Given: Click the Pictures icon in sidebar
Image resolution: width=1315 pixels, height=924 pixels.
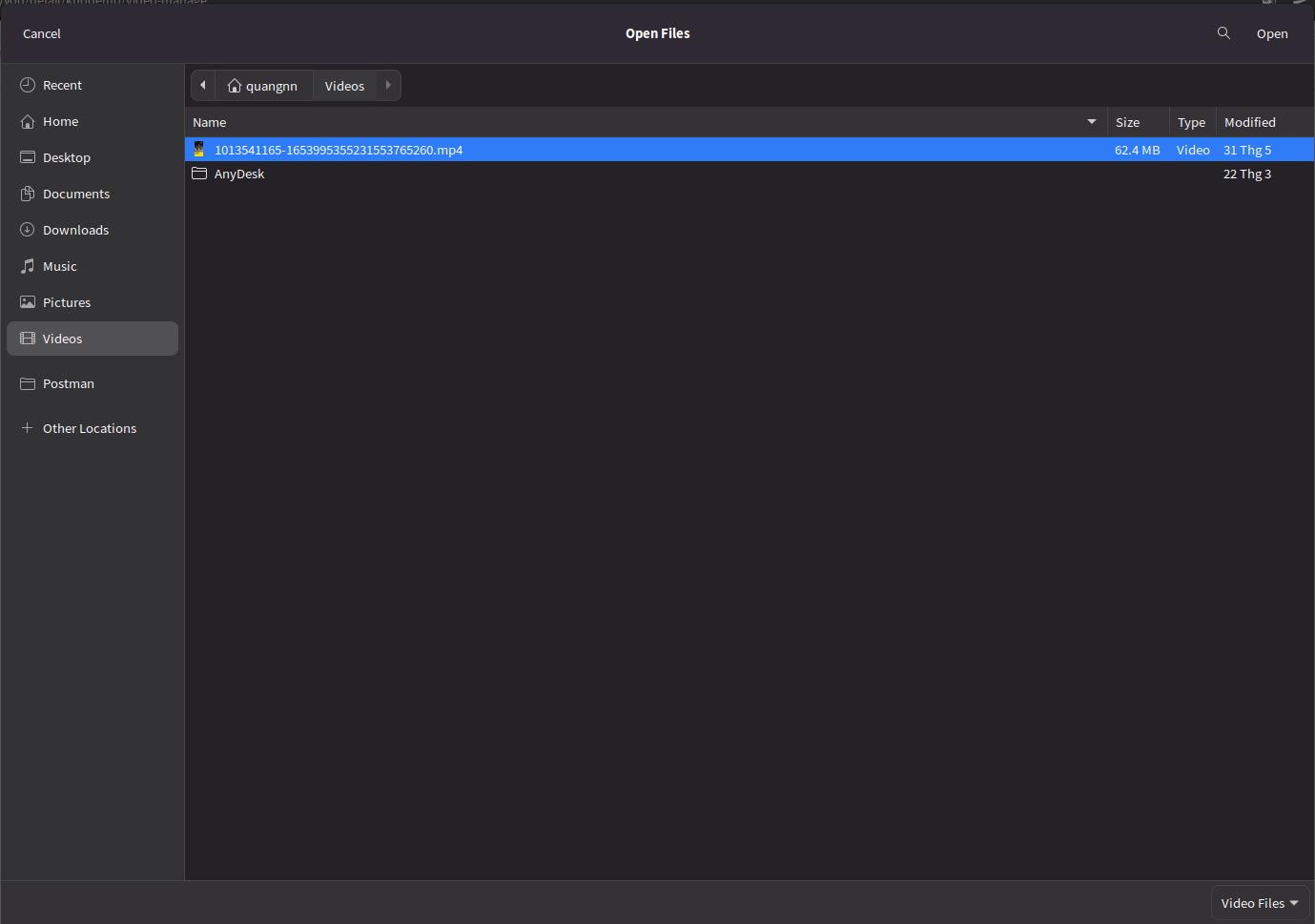Looking at the screenshot, I should pos(28,302).
